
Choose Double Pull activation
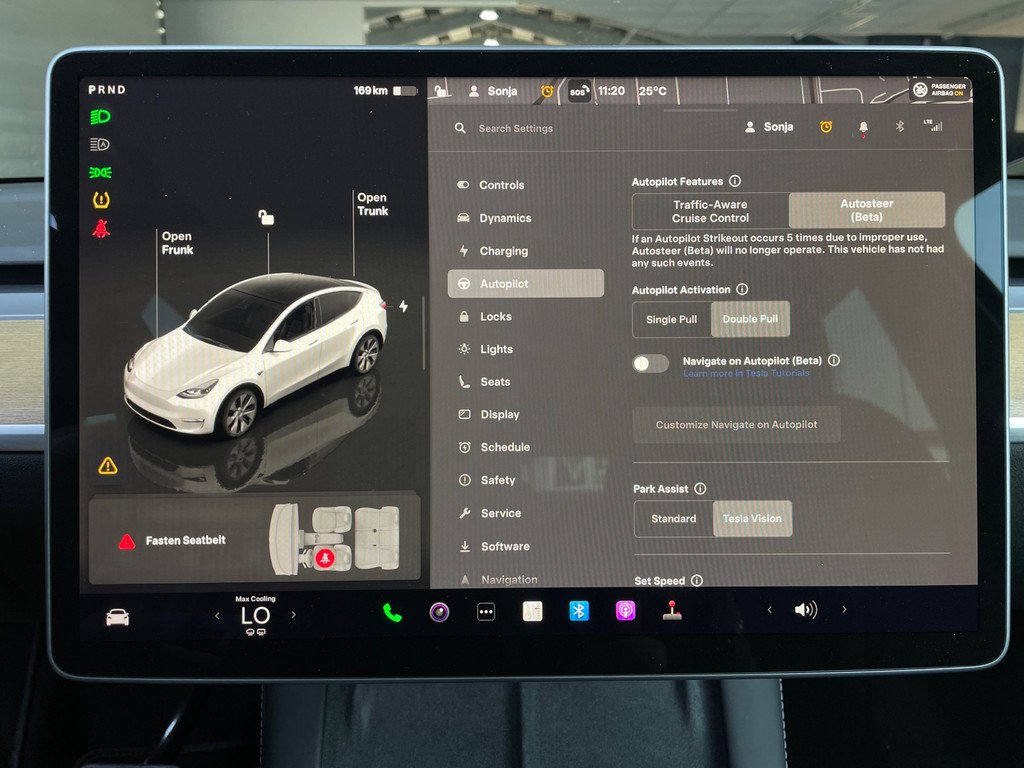(x=750, y=319)
